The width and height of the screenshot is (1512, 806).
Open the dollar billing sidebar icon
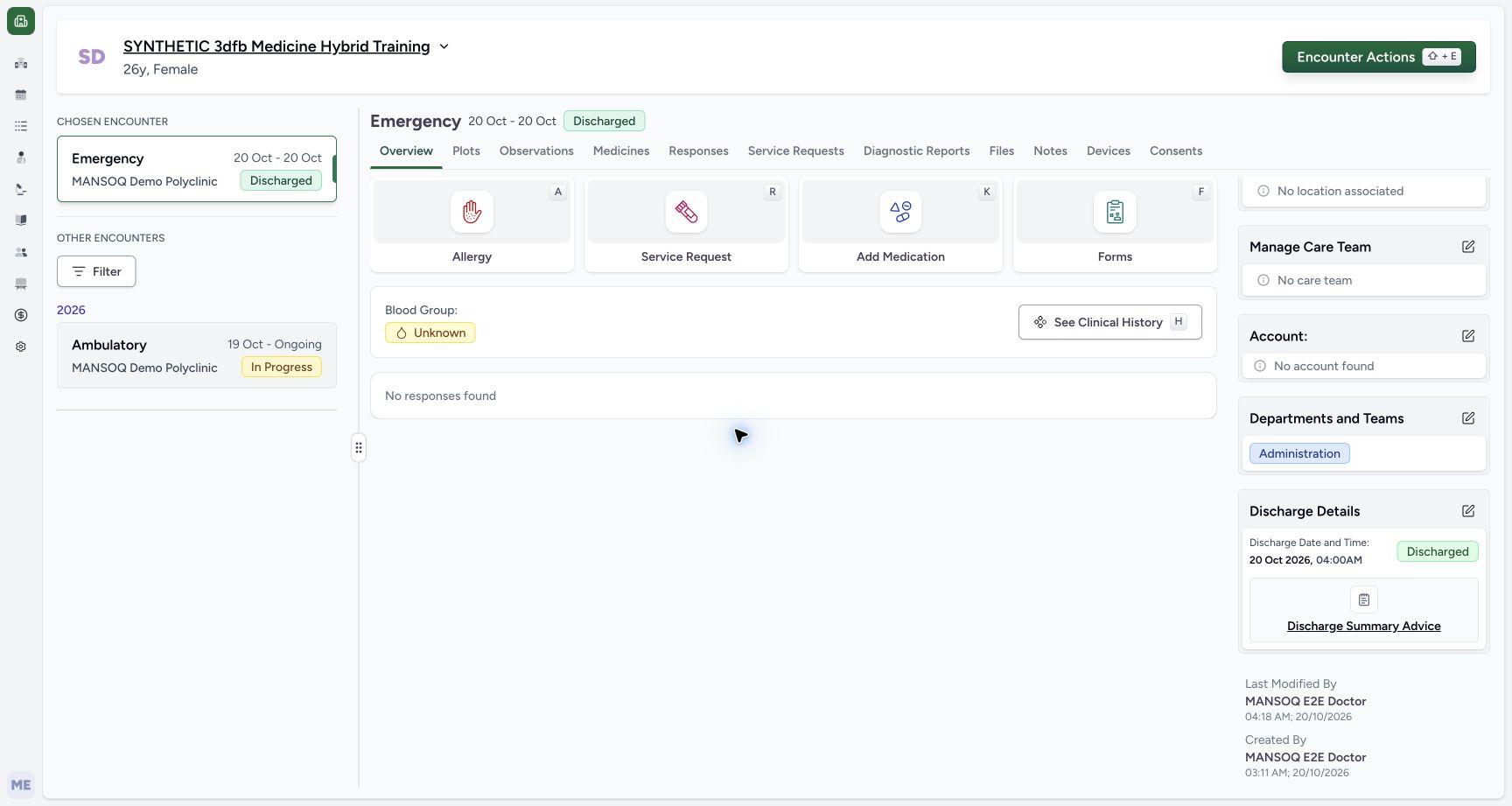(21, 315)
